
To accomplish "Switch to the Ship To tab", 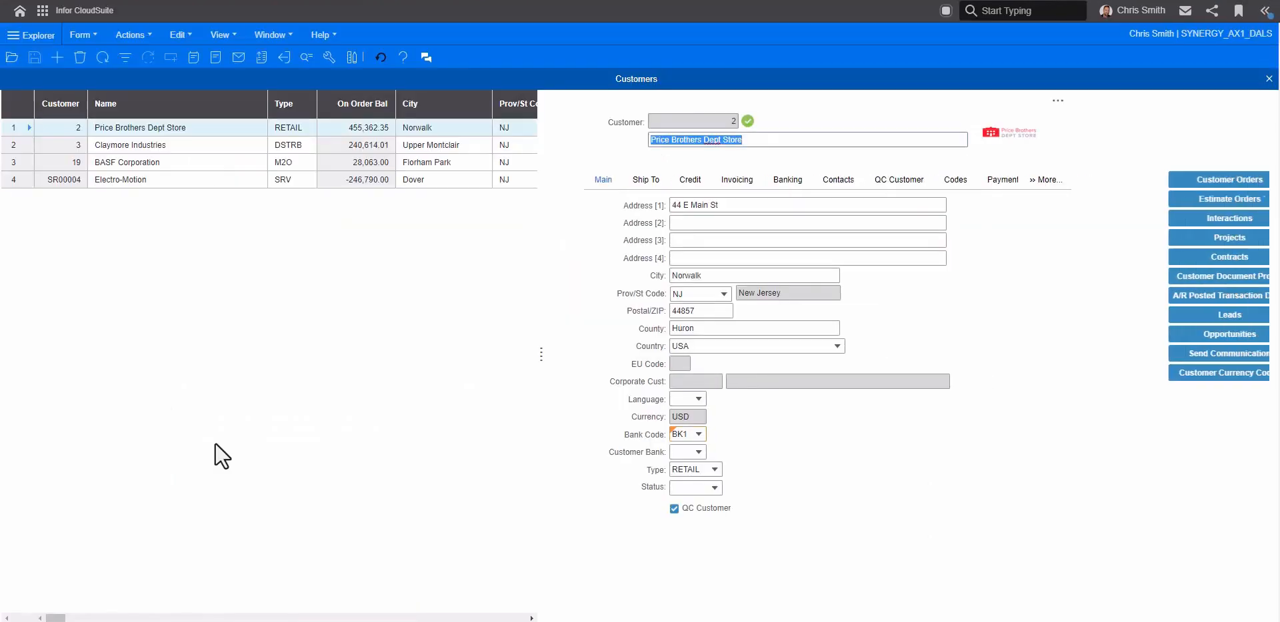I will [645, 180].
